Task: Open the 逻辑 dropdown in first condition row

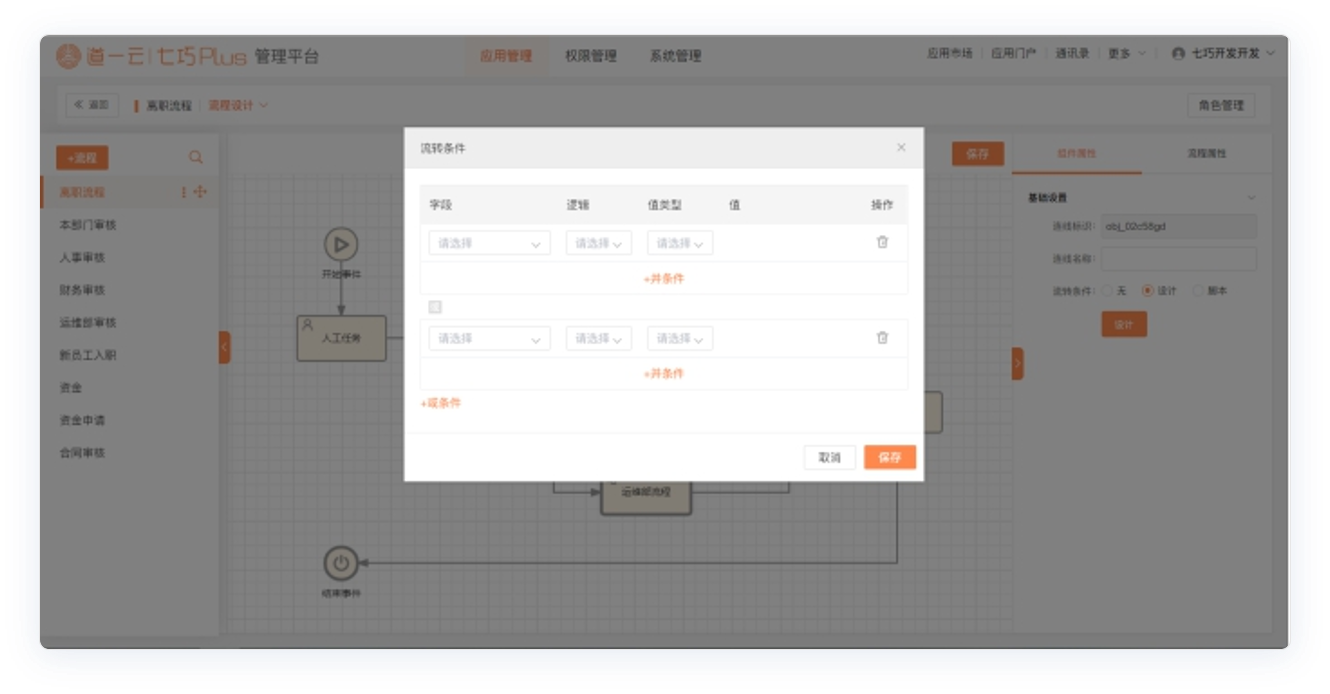Action: point(598,243)
